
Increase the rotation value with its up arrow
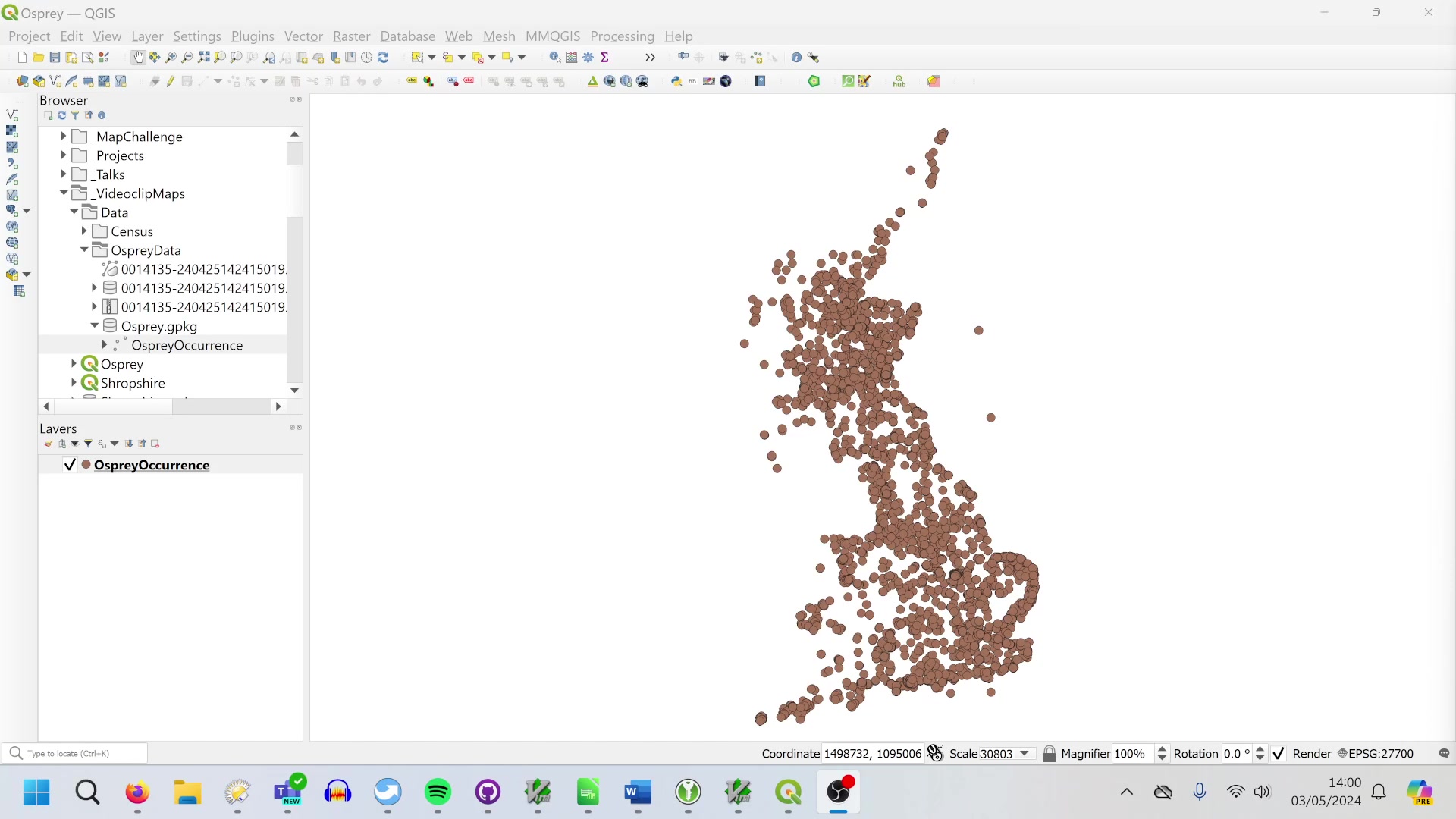pos(1260,749)
